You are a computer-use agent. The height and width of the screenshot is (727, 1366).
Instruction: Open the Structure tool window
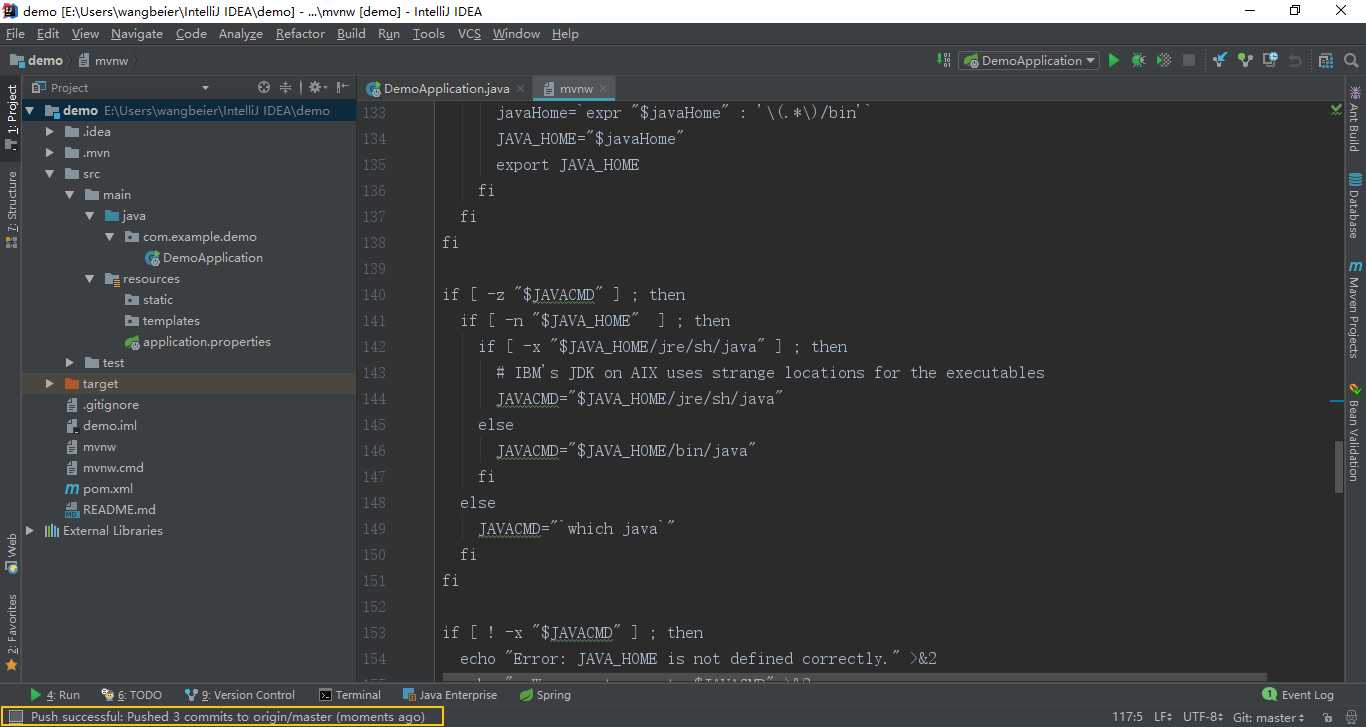pyautogui.click(x=11, y=208)
